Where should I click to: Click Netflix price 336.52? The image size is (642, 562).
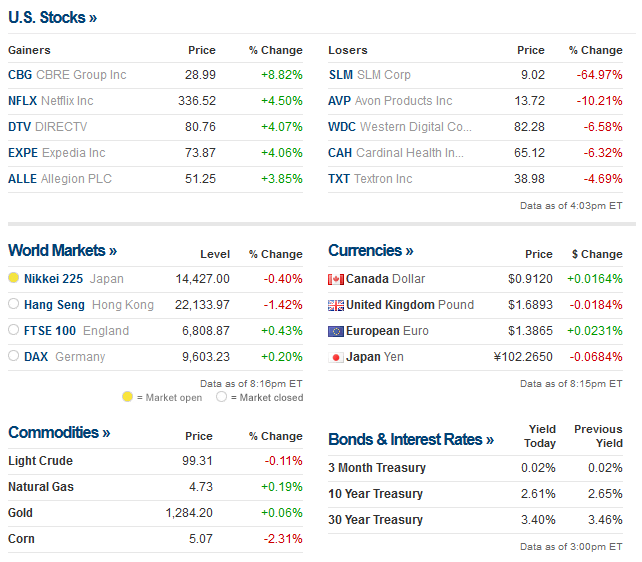197,101
